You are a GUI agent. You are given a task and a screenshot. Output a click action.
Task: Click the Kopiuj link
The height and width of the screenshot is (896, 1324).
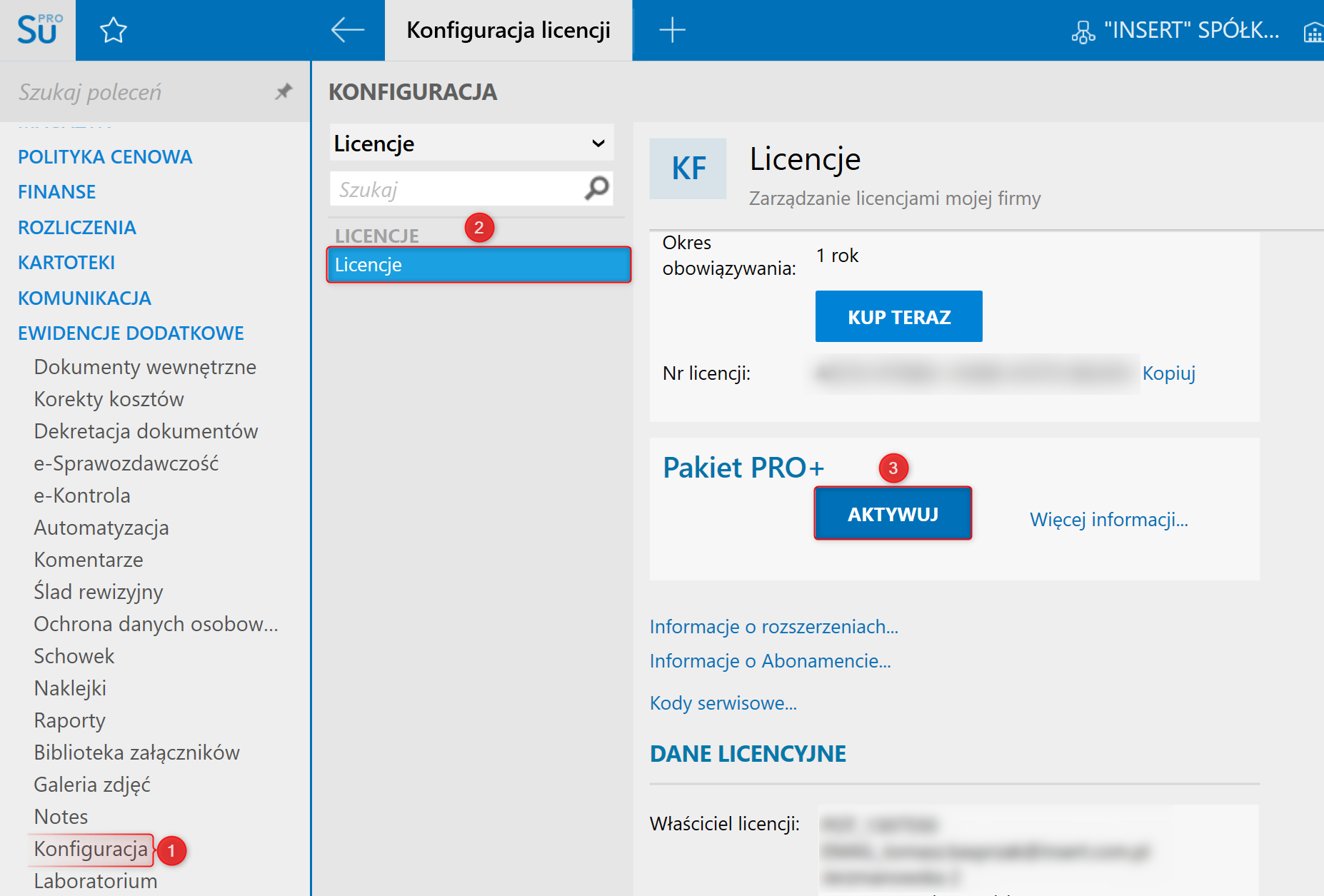click(x=1168, y=373)
